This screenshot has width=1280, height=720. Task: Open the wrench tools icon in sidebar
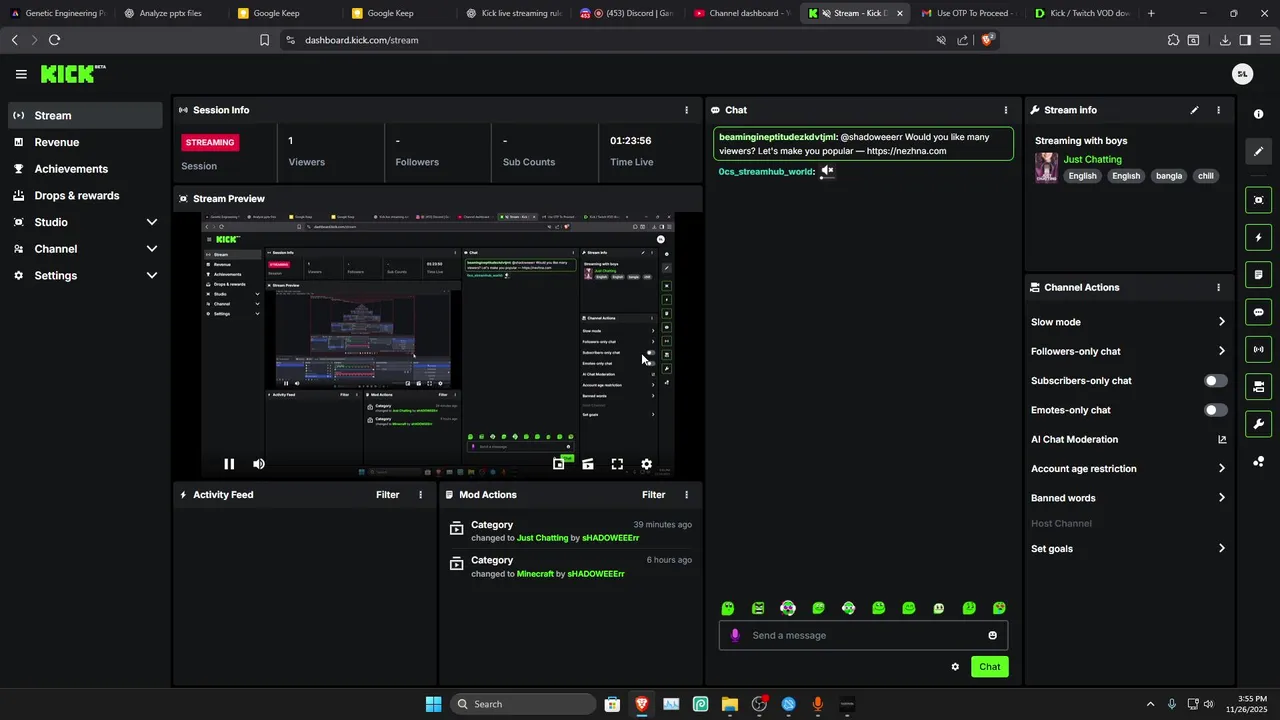tap(1258, 424)
